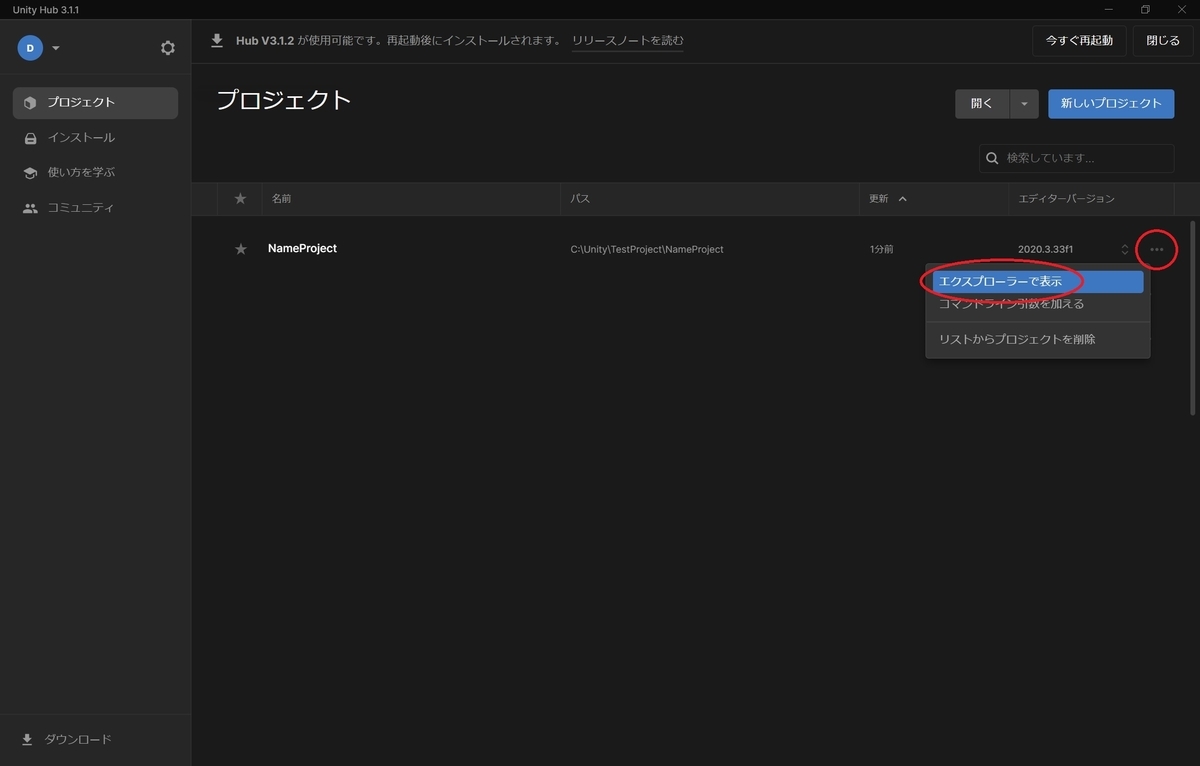Click the download arrow icon at sidebar bottom

pyautogui.click(x=27, y=740)
